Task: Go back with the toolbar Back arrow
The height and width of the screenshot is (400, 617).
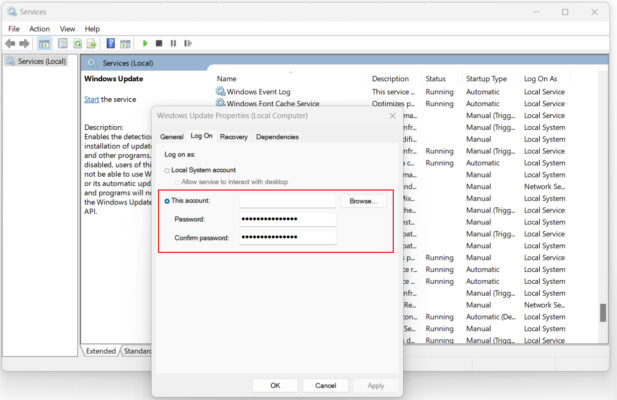Action: pyautogui.click(x=10, y=43)
